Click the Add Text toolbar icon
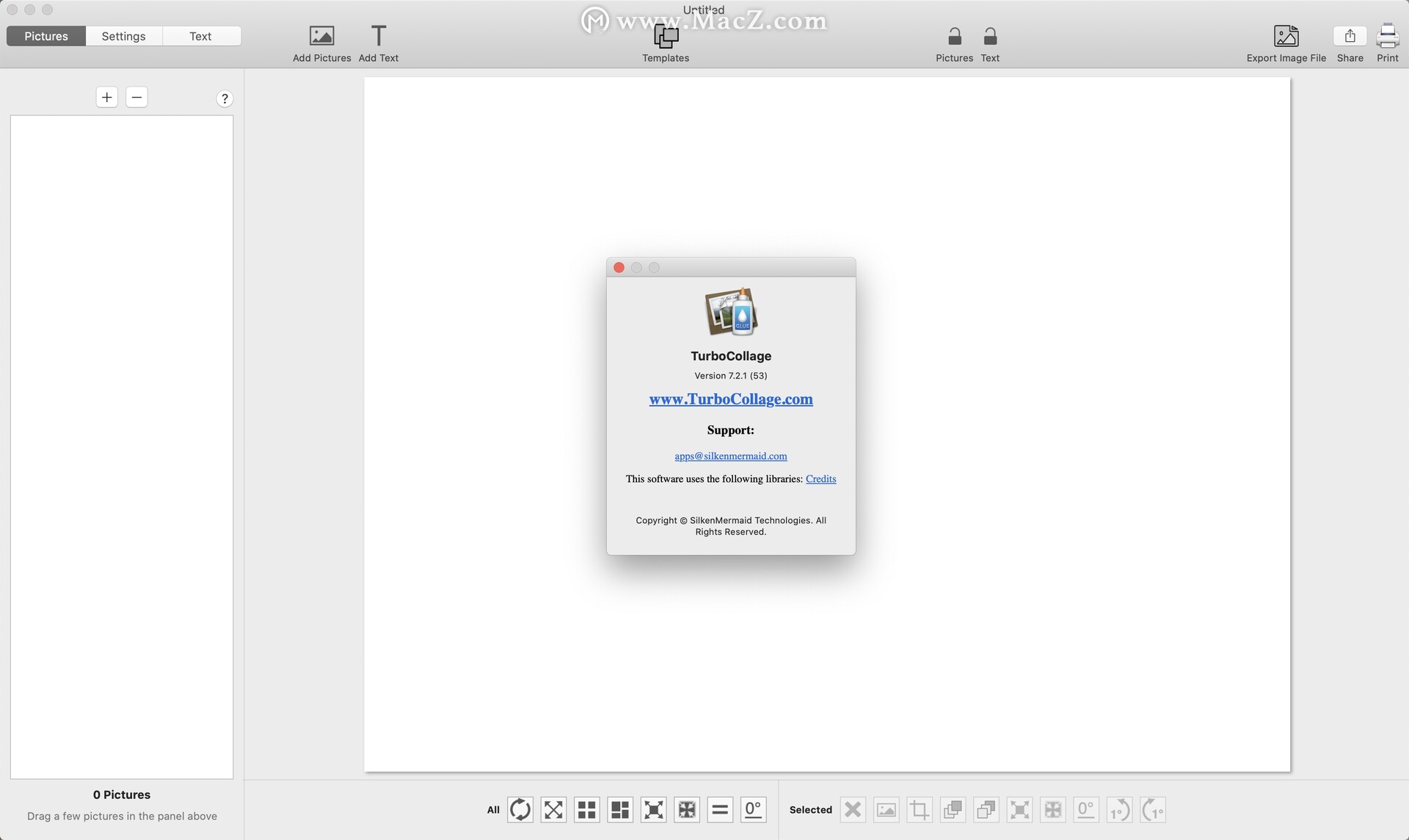Screen dimensions: 1409x840 [378, 35]
